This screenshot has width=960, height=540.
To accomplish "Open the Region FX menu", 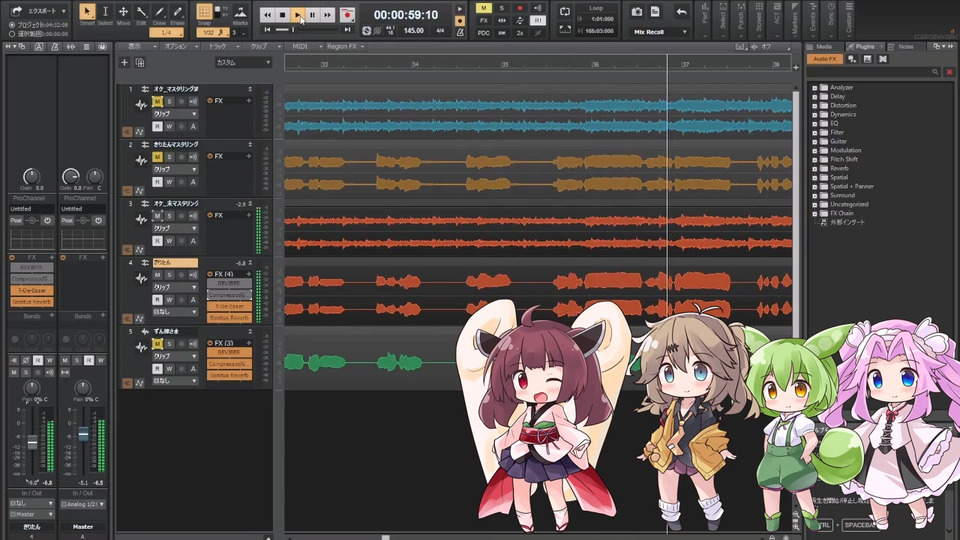I will coord(345,47).
